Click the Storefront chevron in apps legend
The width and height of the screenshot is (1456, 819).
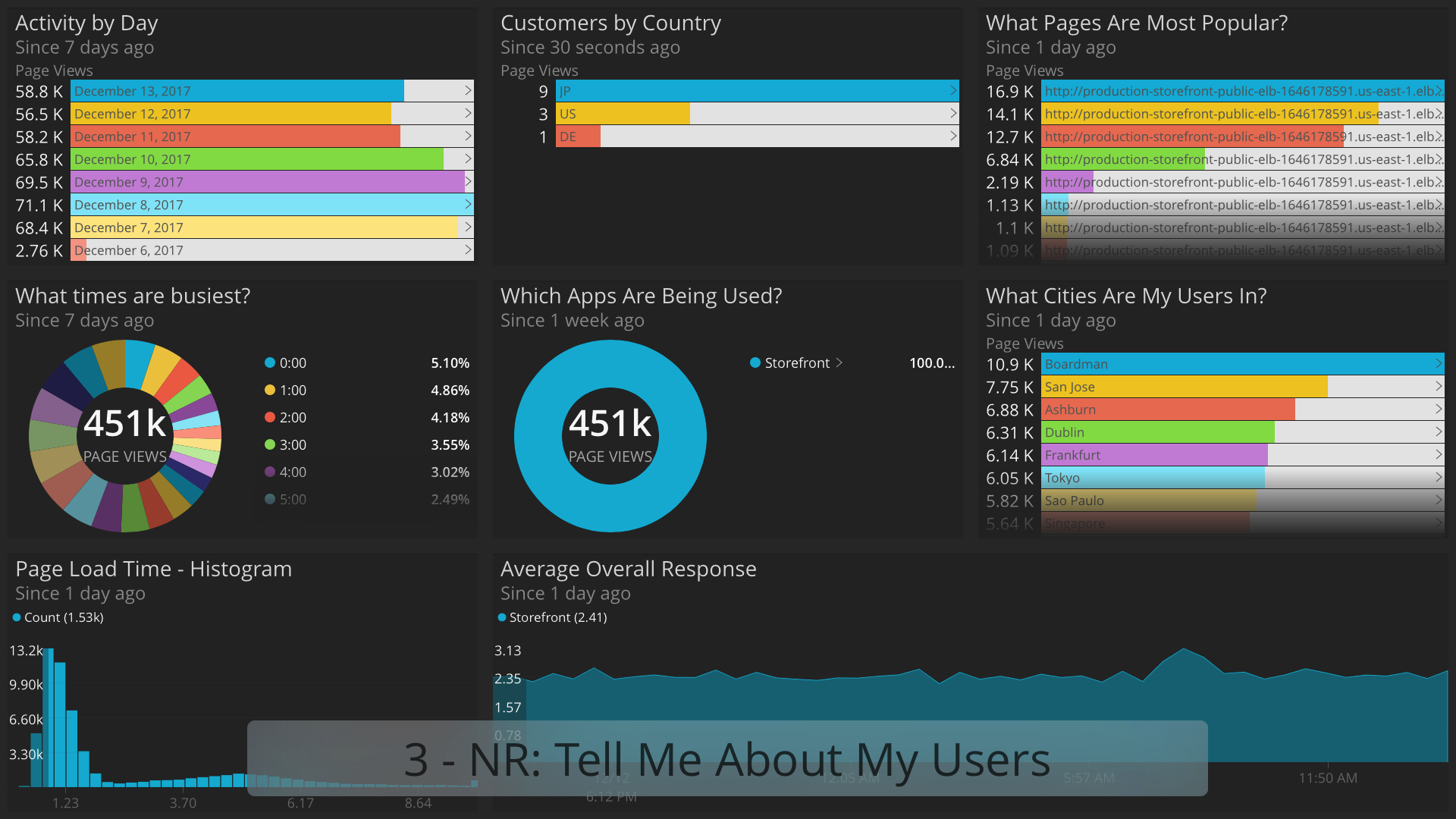coord(839,363)
